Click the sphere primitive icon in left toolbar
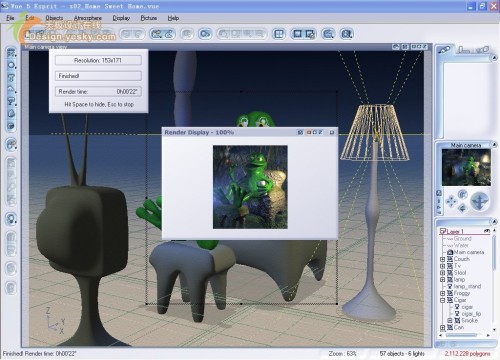The width and height of the screenshot is (500, 360). pos(11,65)
